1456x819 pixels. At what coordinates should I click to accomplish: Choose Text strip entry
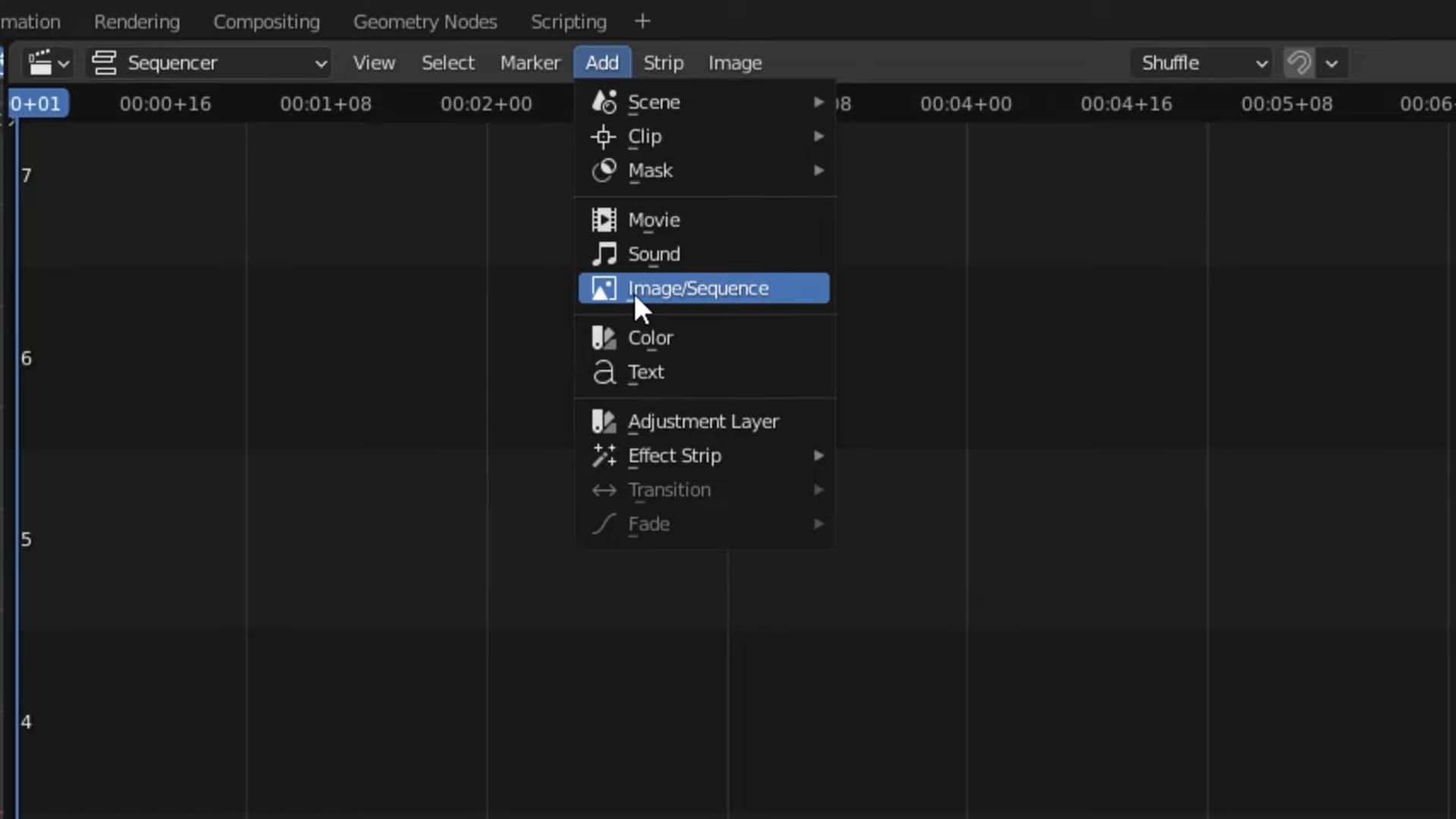[704, 372]
